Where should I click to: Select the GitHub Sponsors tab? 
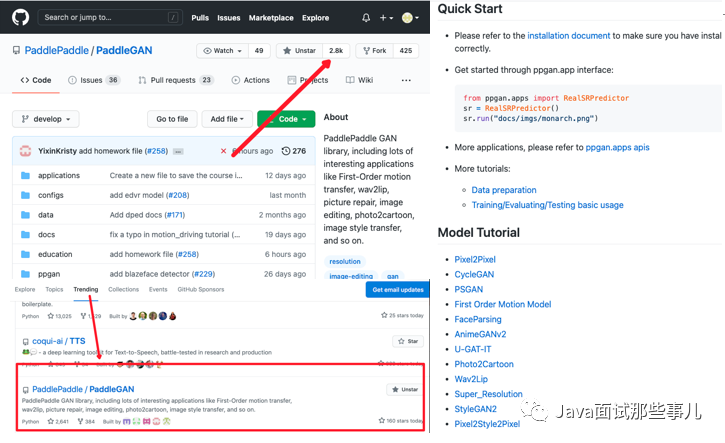[x=201, y=289]
